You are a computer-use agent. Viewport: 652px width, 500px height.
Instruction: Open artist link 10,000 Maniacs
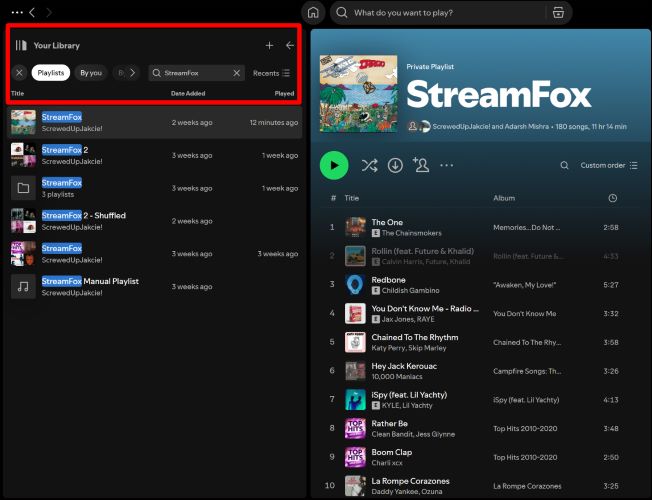tap(397, 376)
